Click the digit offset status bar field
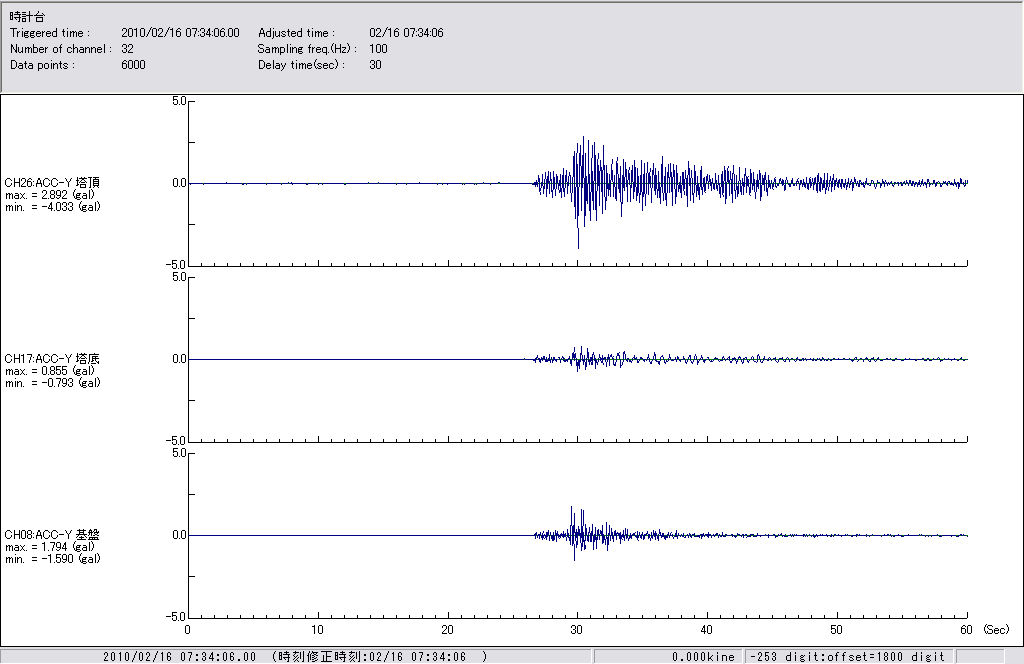This screenshot has height=664, width=1024. click(846, 657)
